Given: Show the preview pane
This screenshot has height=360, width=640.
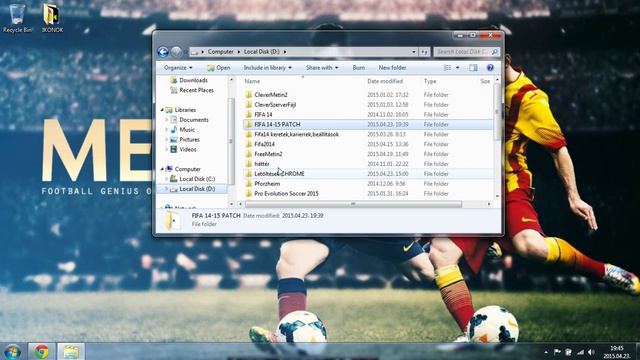Looking at the screenshot, I should 473,68.
